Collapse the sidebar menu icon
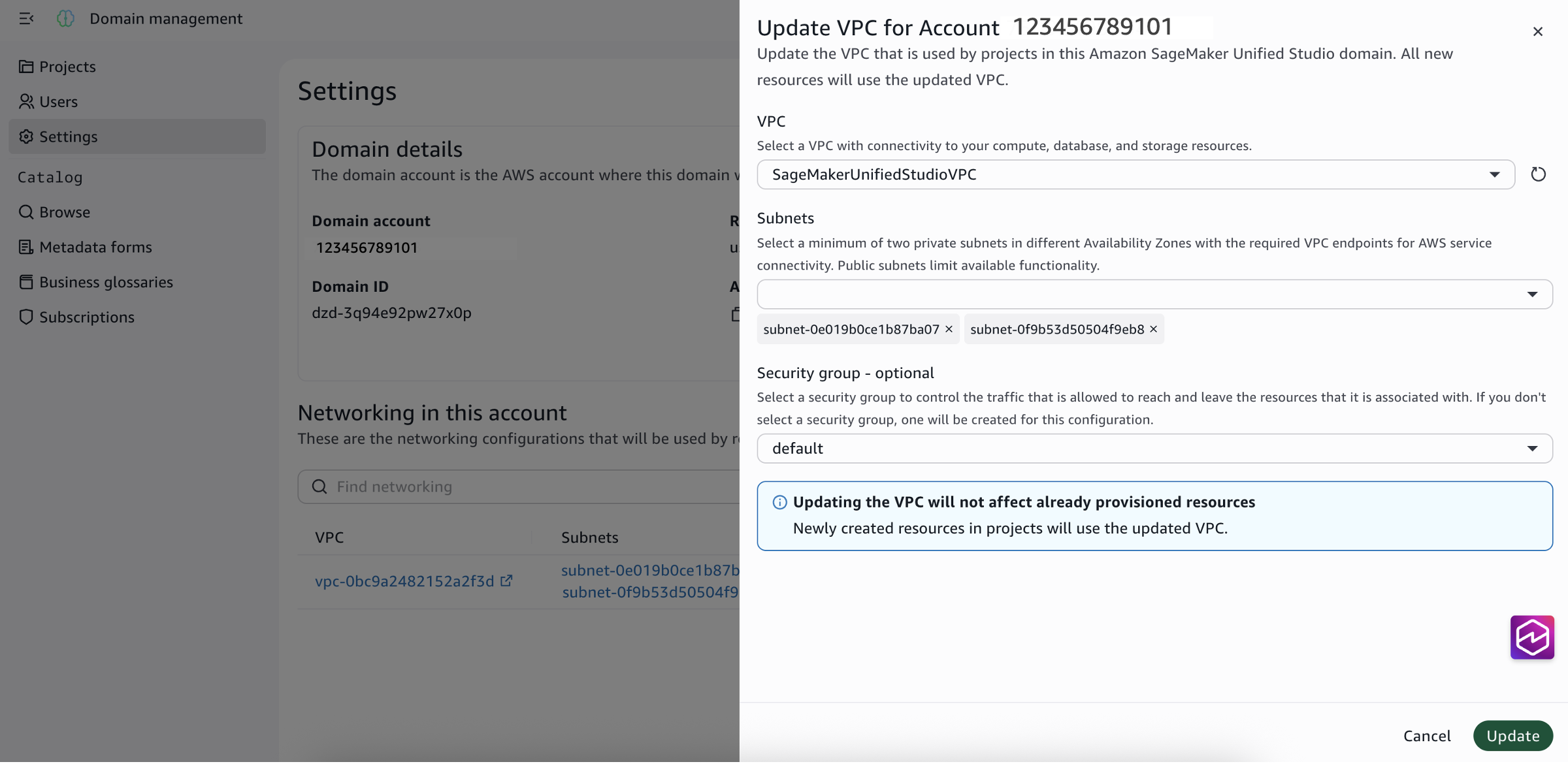 click(x=26, y=18)
